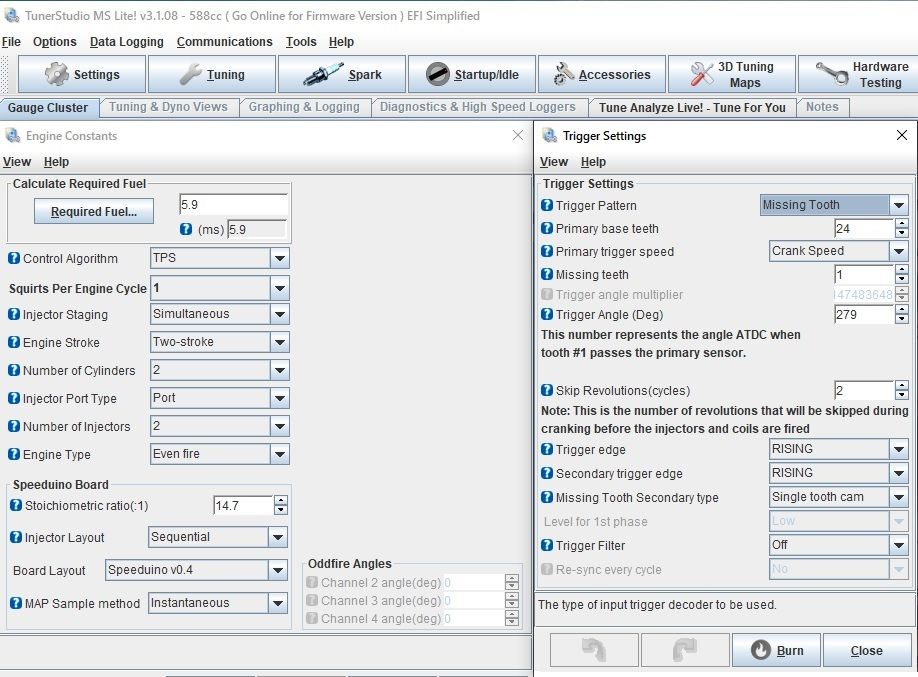Open the Spark plug toolbar button
918x677 pixels.
[343, 75]
